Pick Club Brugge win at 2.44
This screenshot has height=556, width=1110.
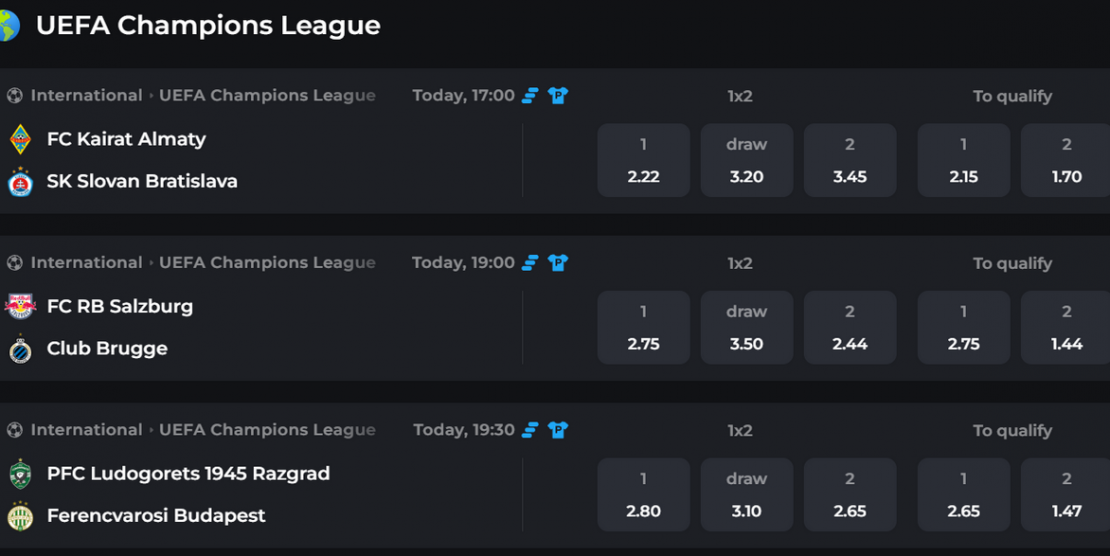(x=850, y=327)
